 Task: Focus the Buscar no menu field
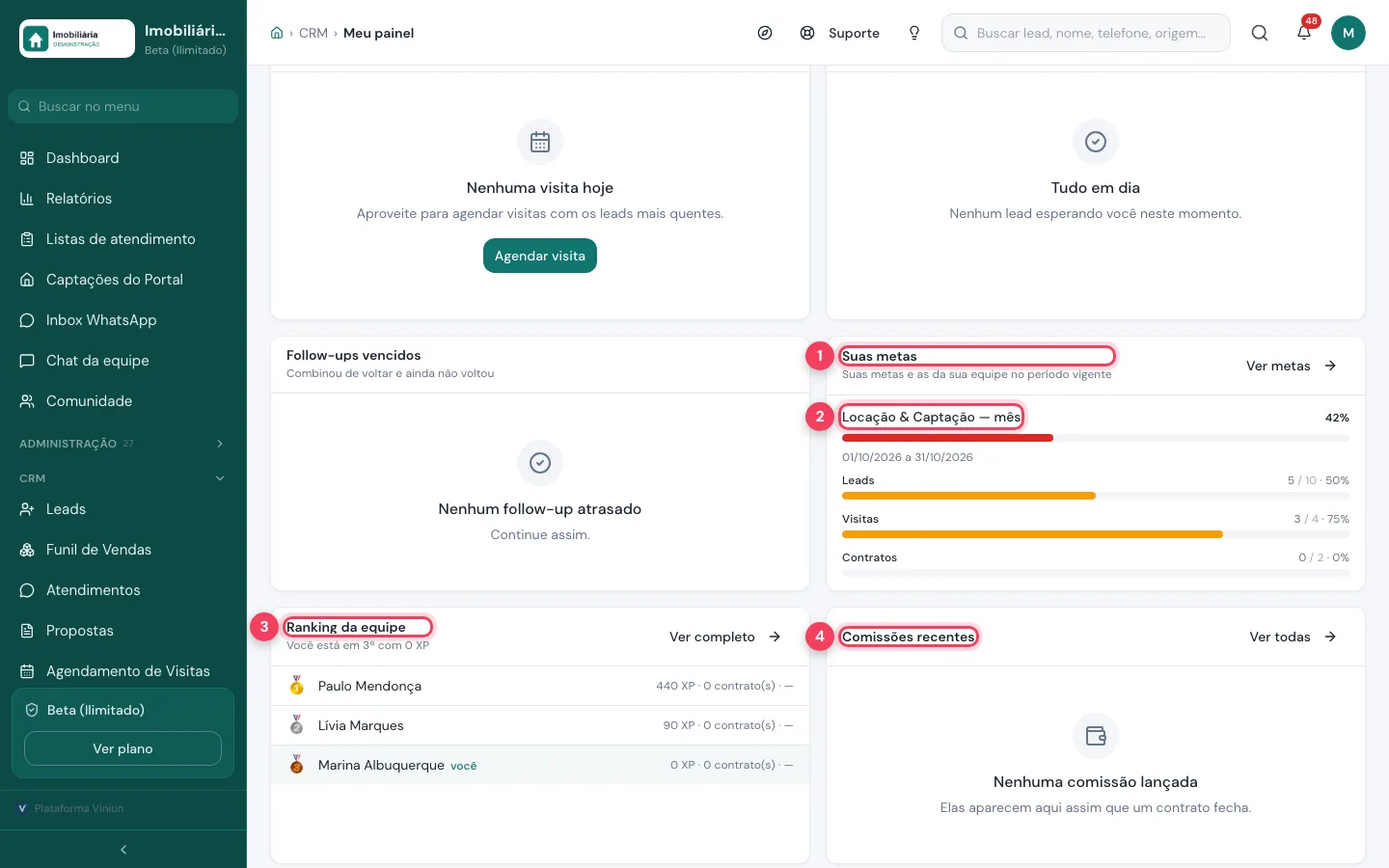(123, 106)
